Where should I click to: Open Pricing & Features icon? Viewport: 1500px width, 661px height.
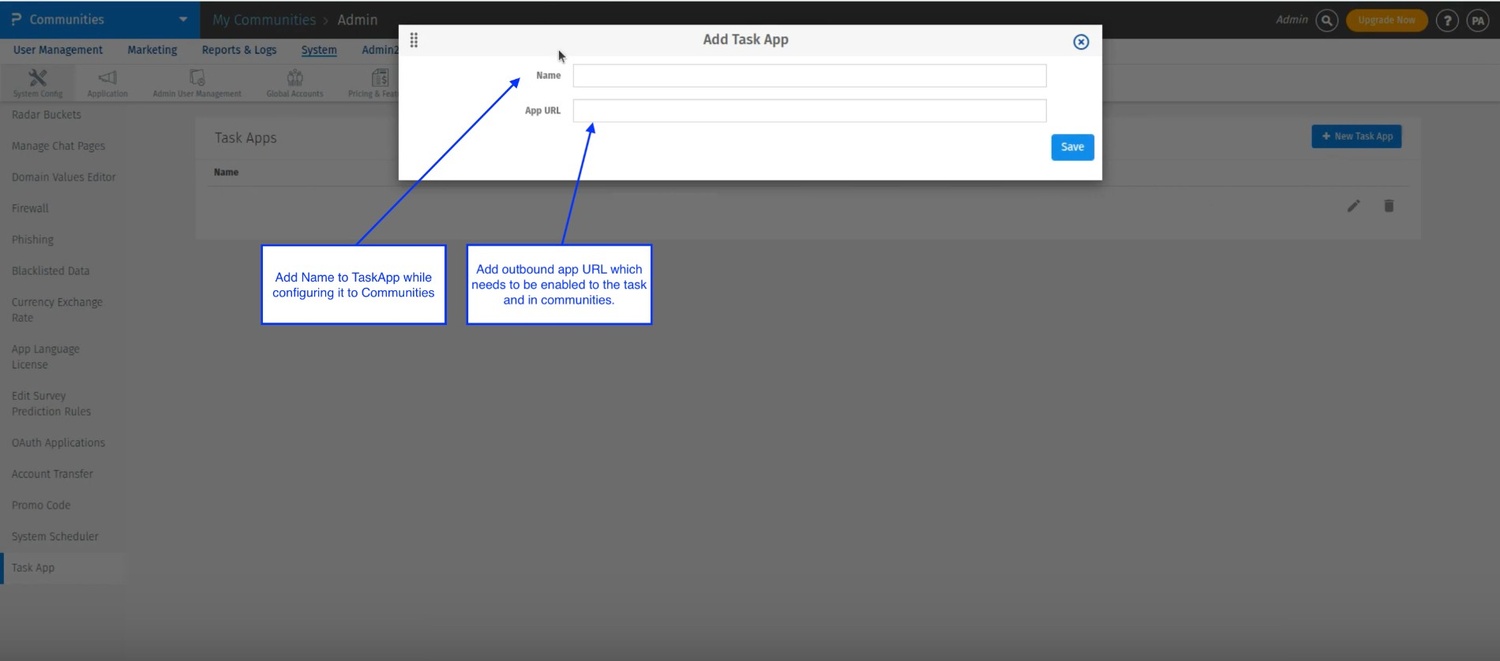pos(380,78)
